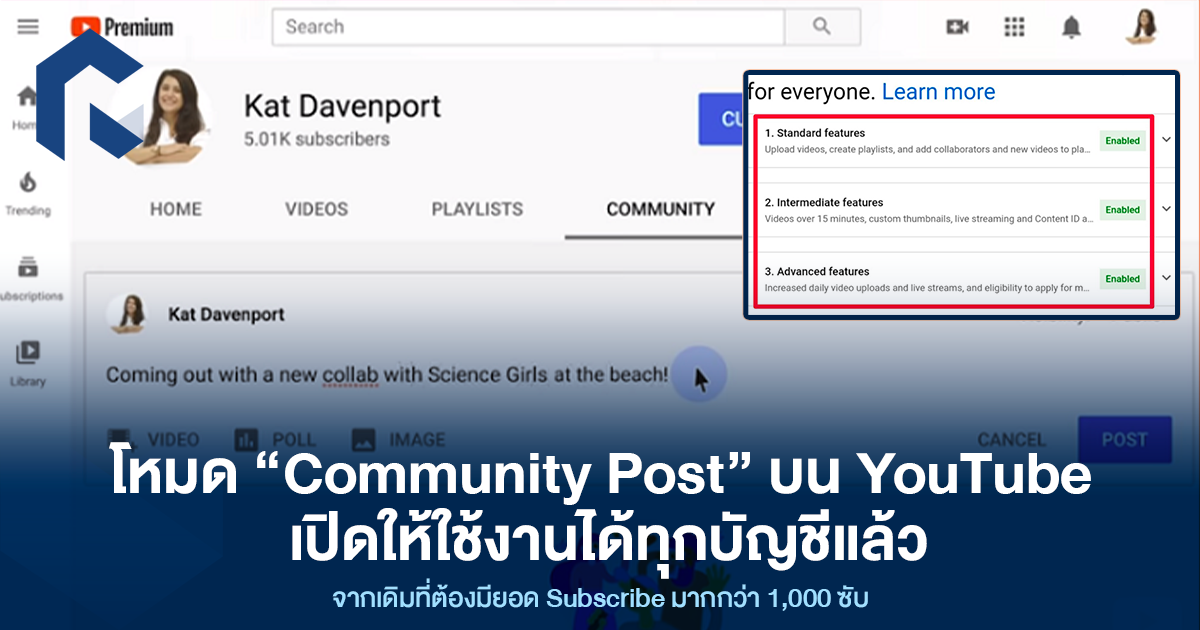Screen dimensions: 1200x630
Task: Click the search magnifier button
Action: click(x=822, y=27)
